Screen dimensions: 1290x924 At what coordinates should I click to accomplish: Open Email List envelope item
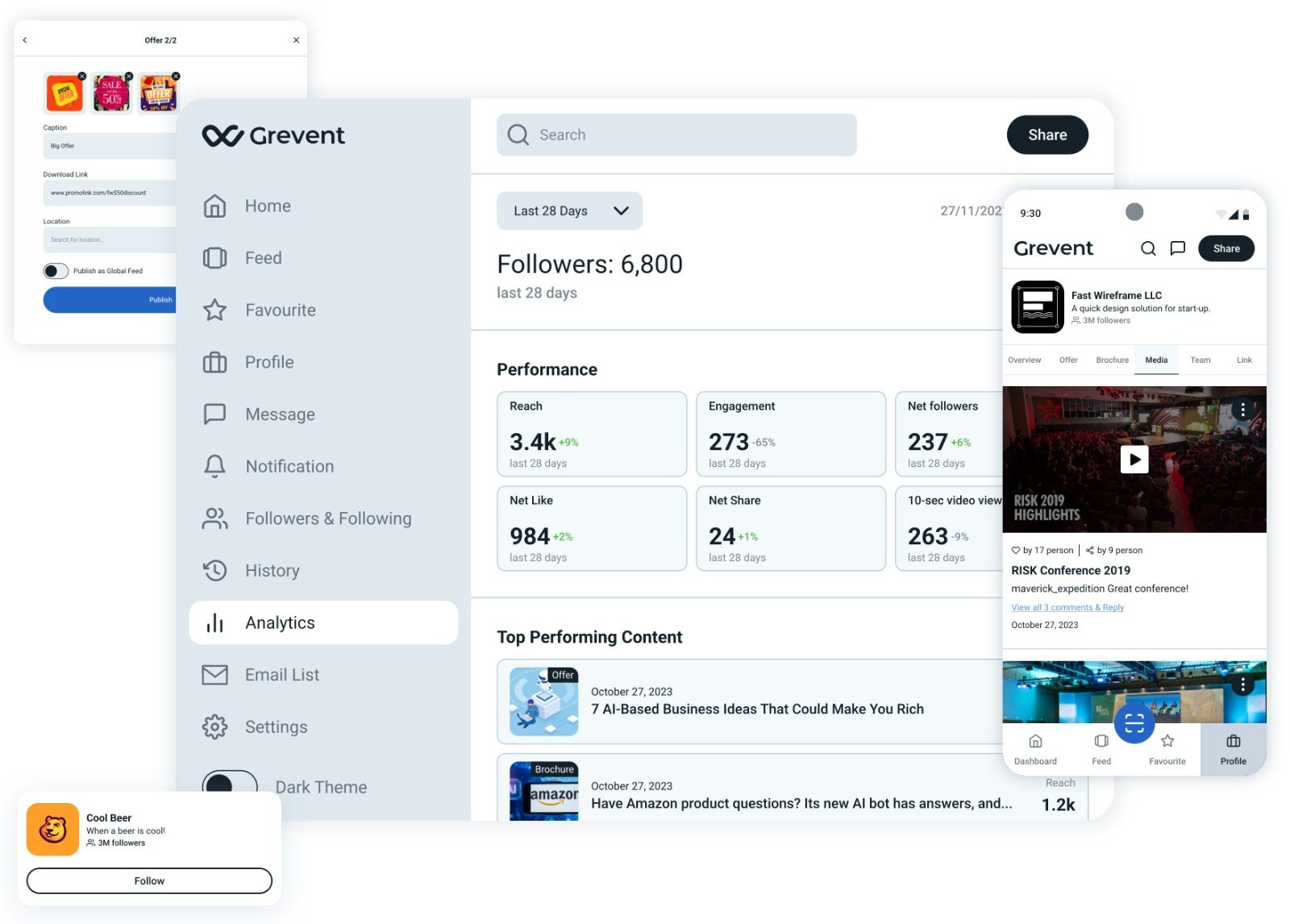point(214,675)
